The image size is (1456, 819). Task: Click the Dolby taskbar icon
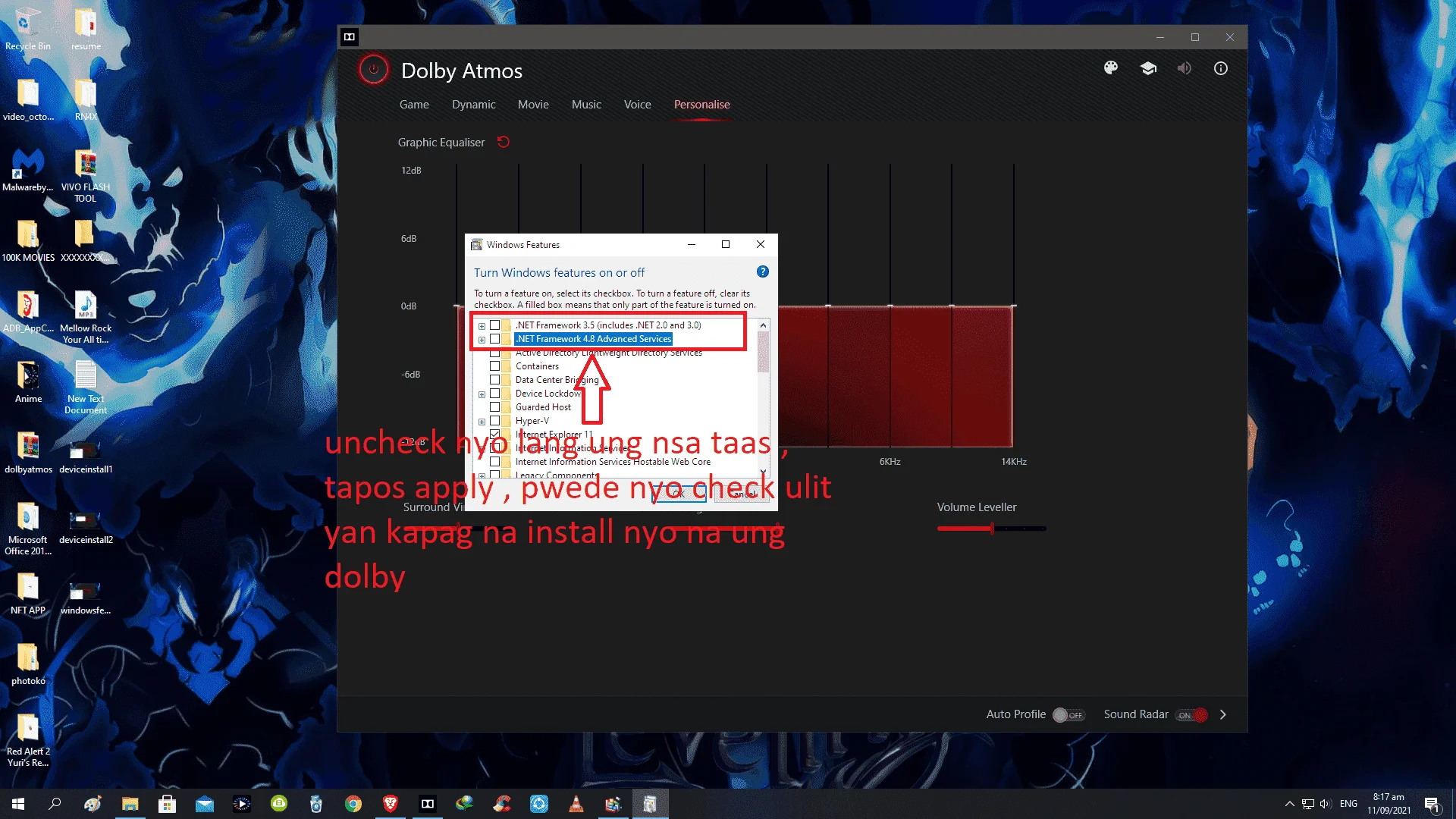point(428,804)
